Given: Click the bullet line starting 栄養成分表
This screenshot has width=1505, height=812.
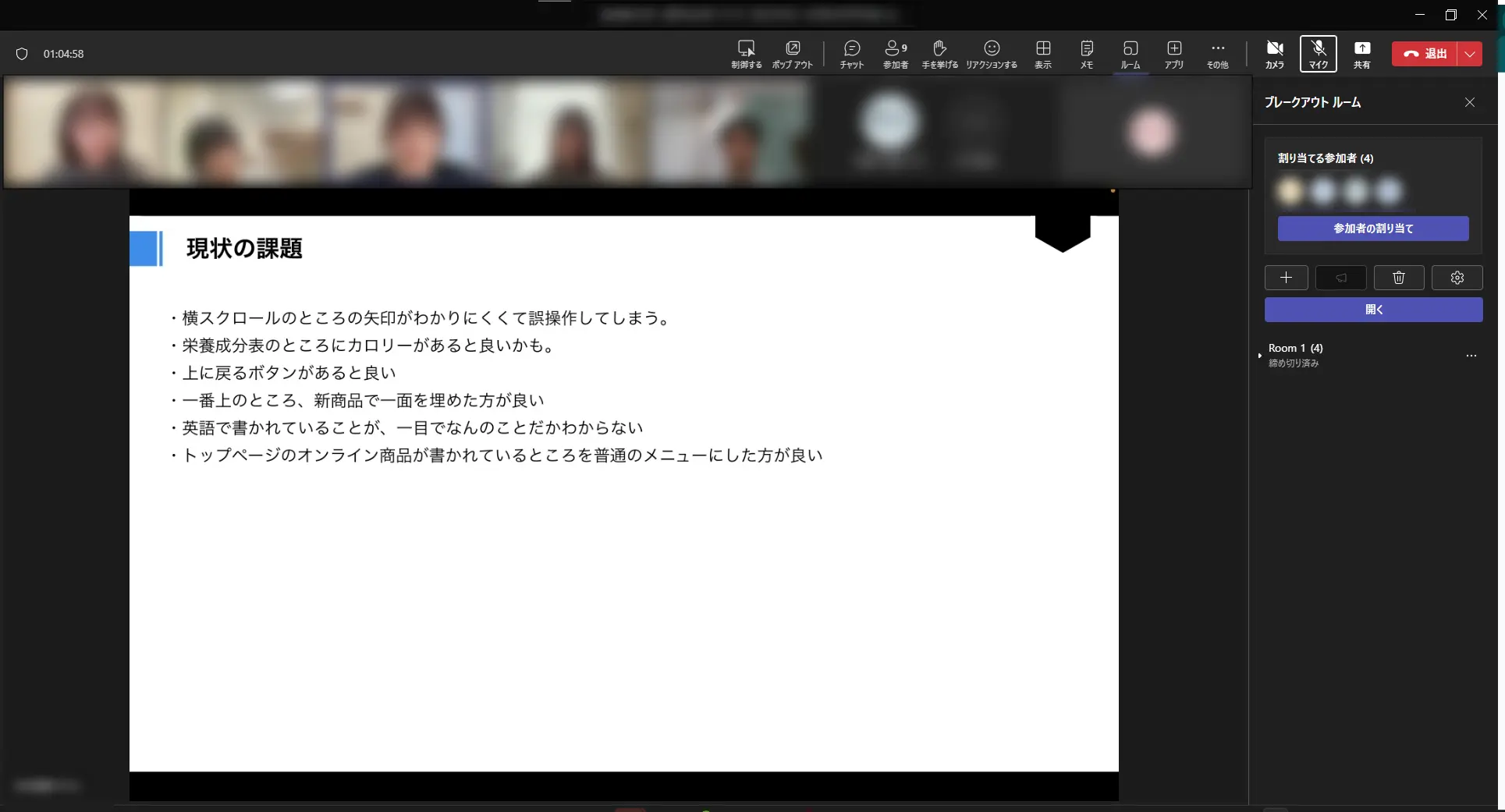Looking at the screenshot, I should point(363,346).
